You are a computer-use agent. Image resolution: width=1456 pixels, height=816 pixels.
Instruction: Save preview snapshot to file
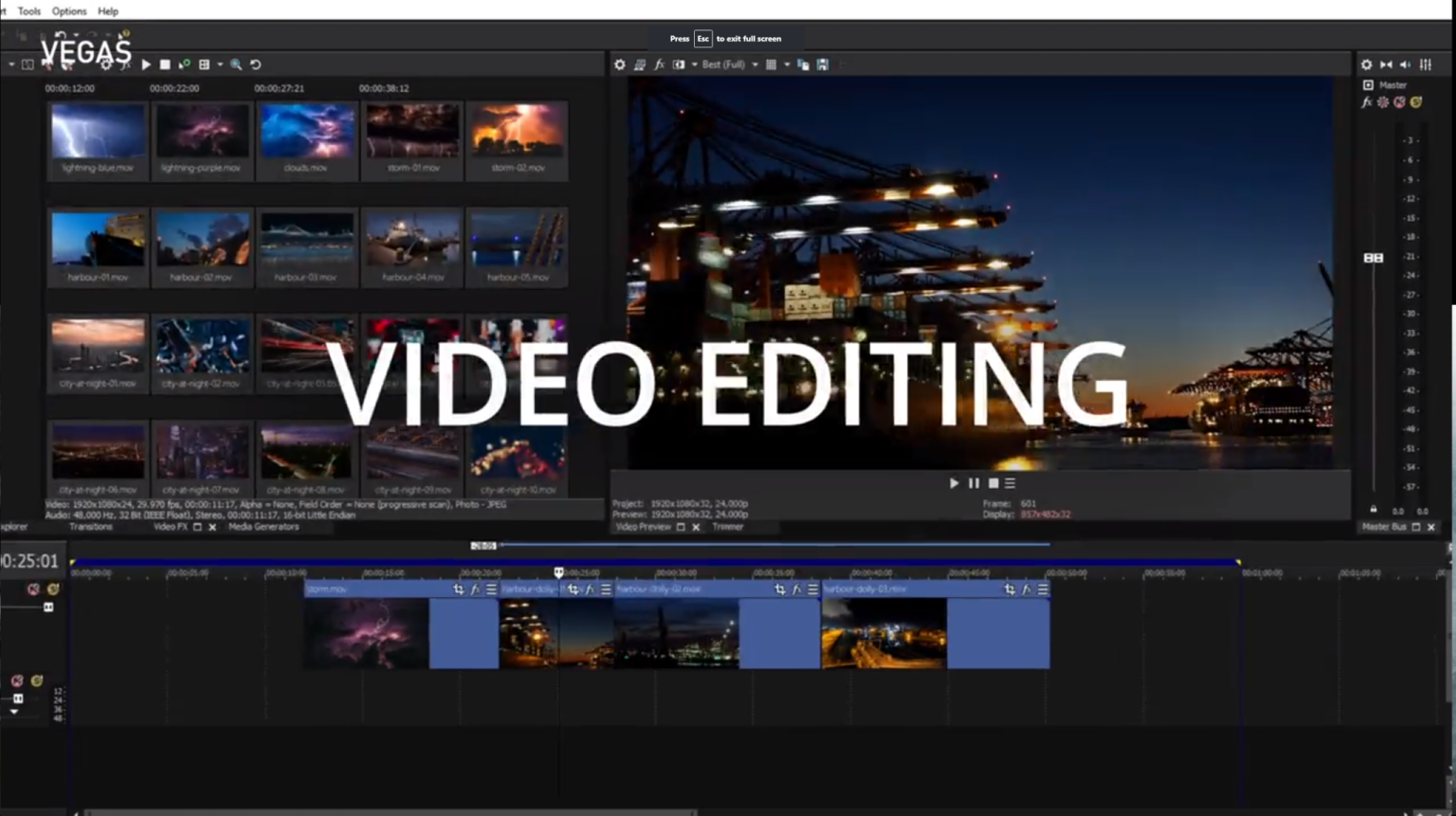823,64
